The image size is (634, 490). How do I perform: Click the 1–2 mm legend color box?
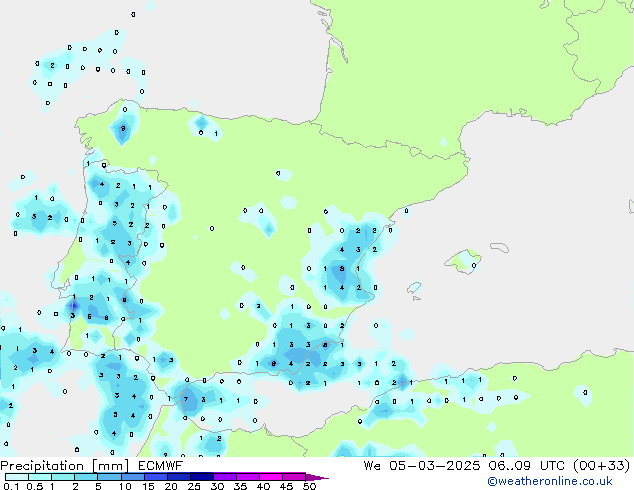point(63,477)
